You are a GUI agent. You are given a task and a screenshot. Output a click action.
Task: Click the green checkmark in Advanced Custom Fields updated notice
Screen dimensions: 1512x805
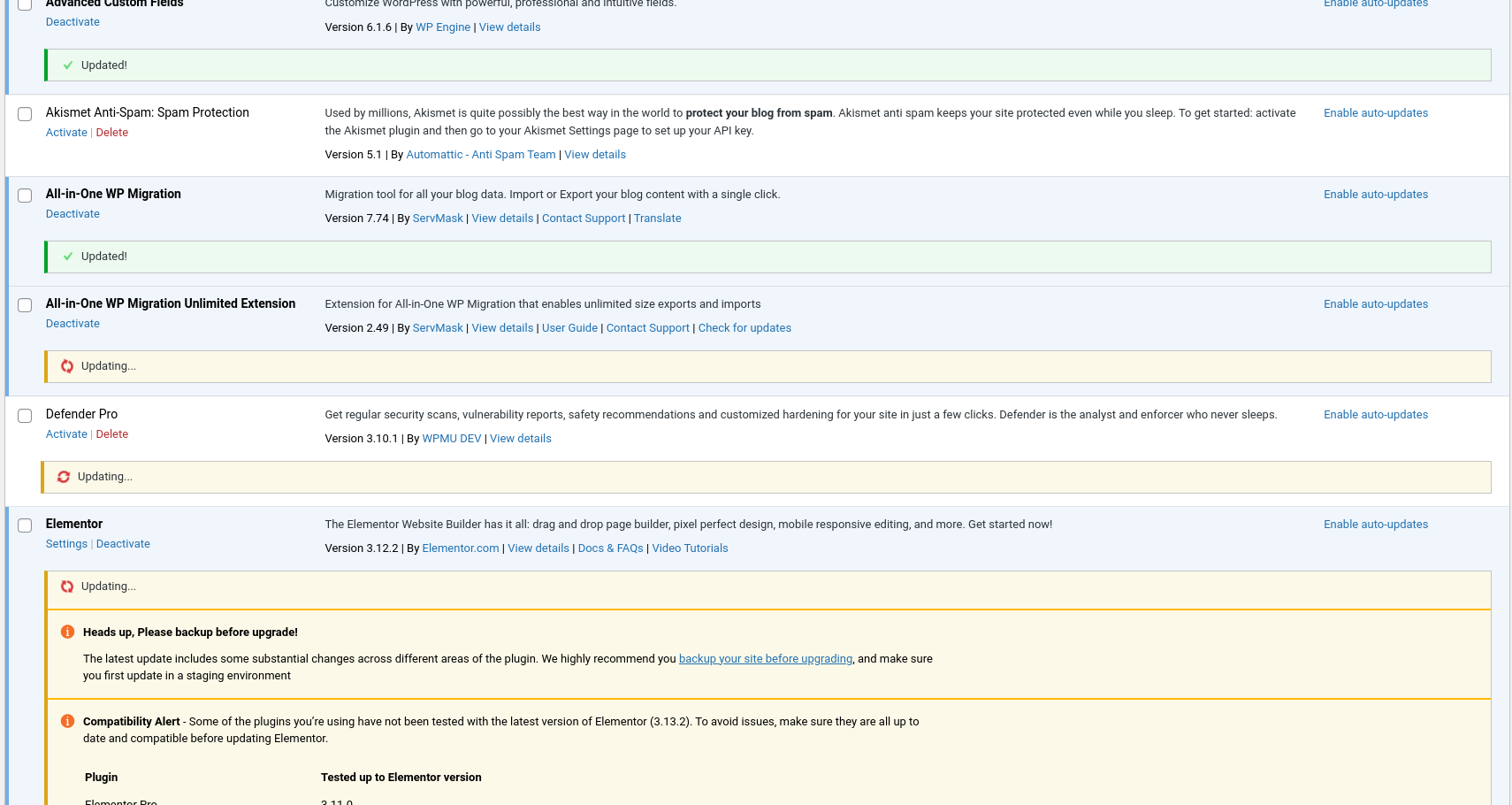coord(68,65)
